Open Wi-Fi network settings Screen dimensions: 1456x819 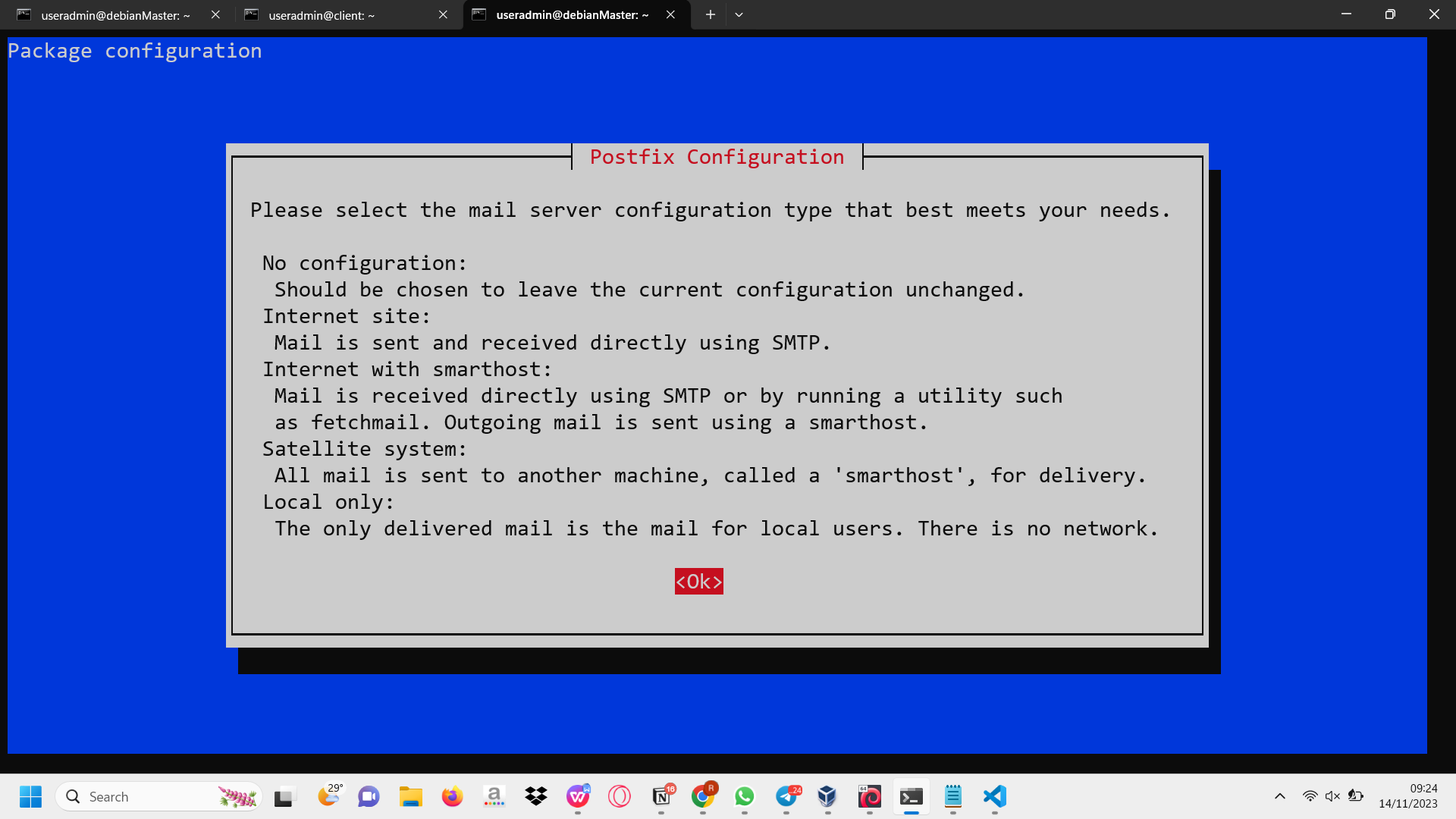click(1310, 796)
